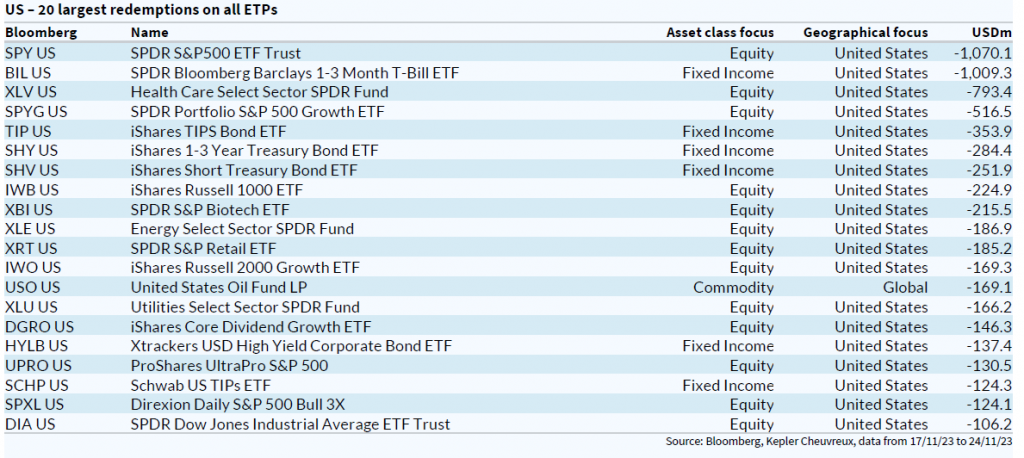1024x458 pixels.
Task: Click the XBI US ticker
Action: click(x=30, y=209)
